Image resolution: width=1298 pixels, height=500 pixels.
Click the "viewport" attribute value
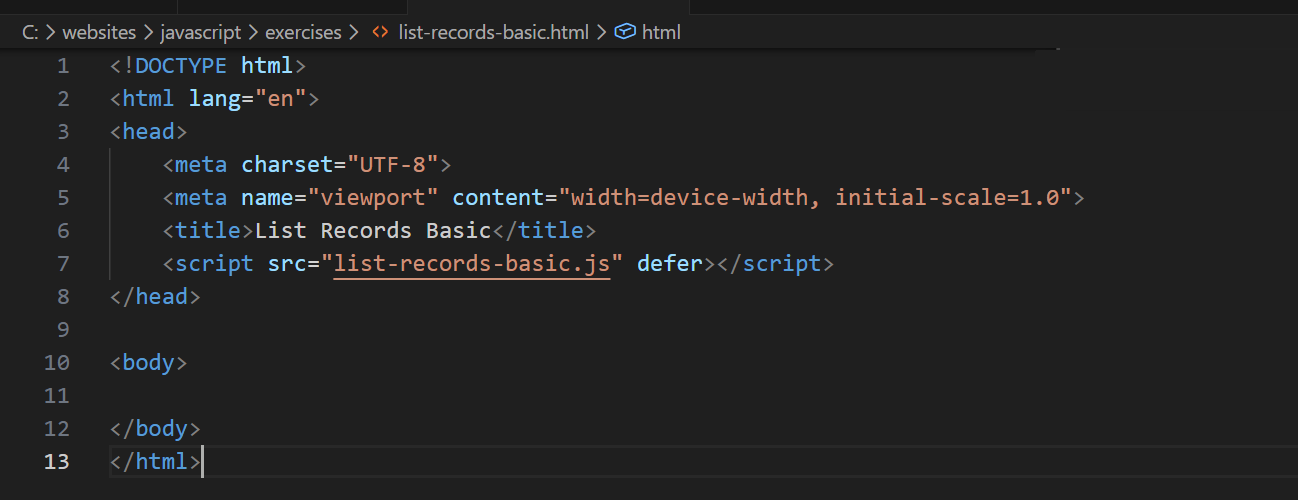tap(373, 198)
